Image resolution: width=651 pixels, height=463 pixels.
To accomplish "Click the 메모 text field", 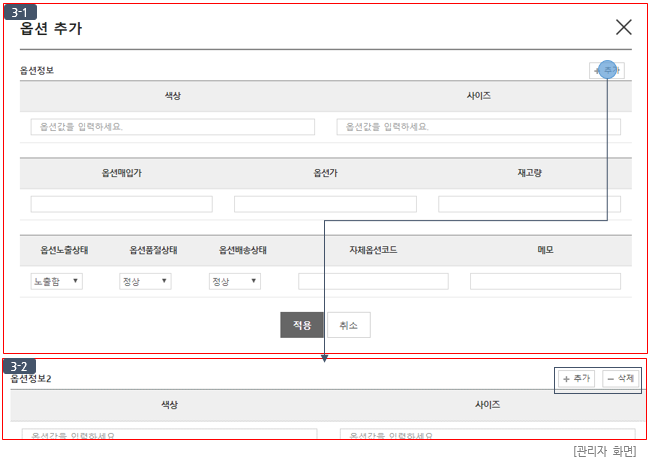I will [x=545, y=282].
